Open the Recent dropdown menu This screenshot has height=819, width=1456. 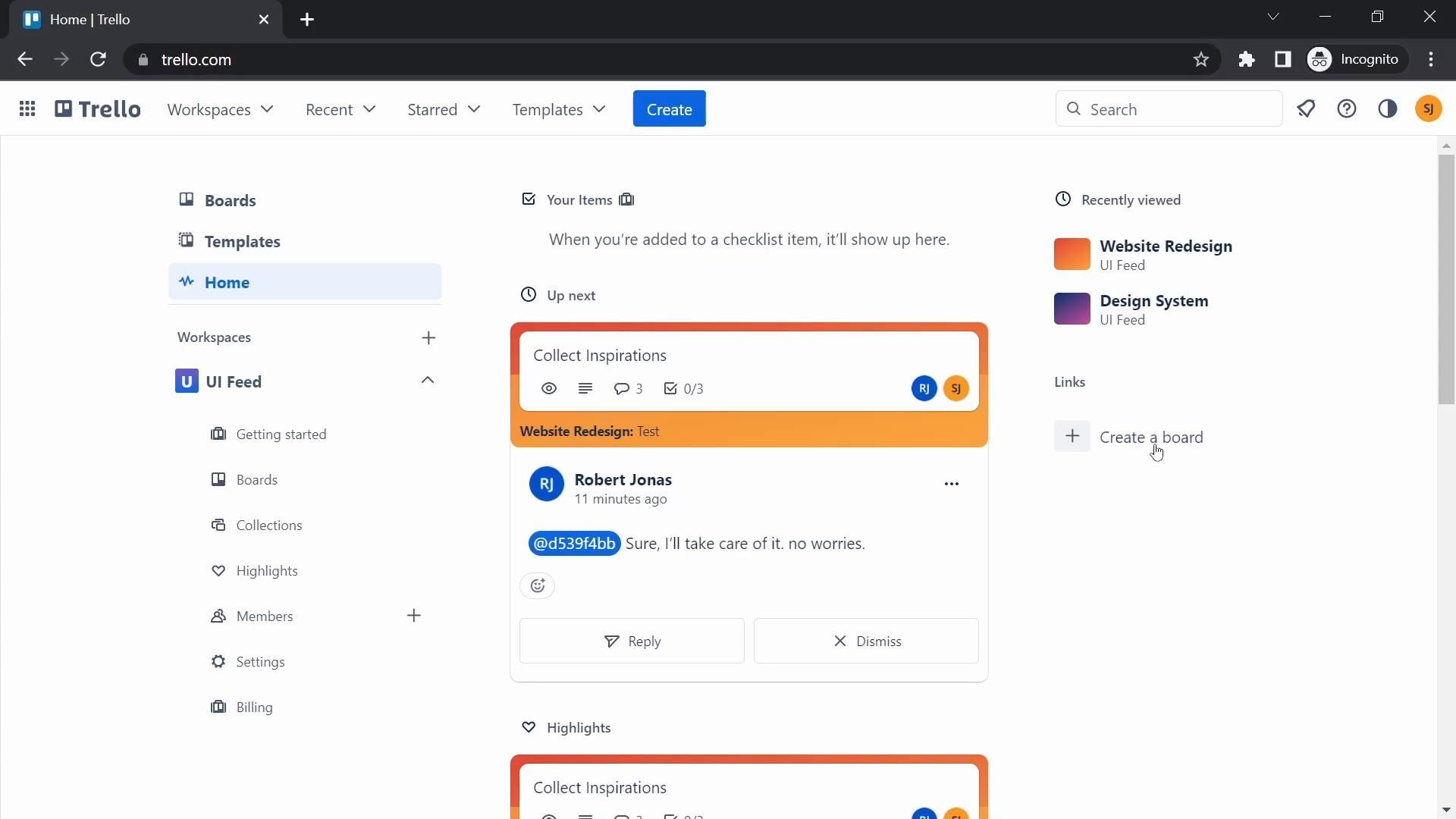tap(340, 109)
